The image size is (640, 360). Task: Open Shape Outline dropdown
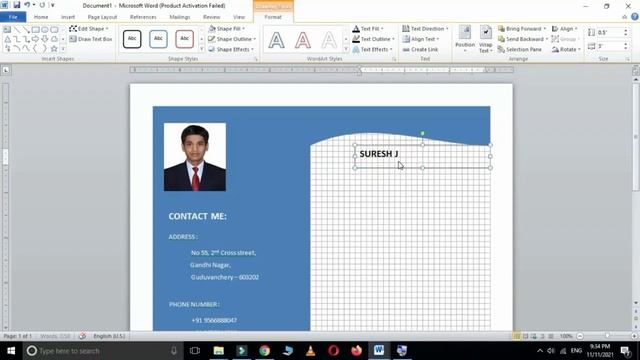(232, 39)
